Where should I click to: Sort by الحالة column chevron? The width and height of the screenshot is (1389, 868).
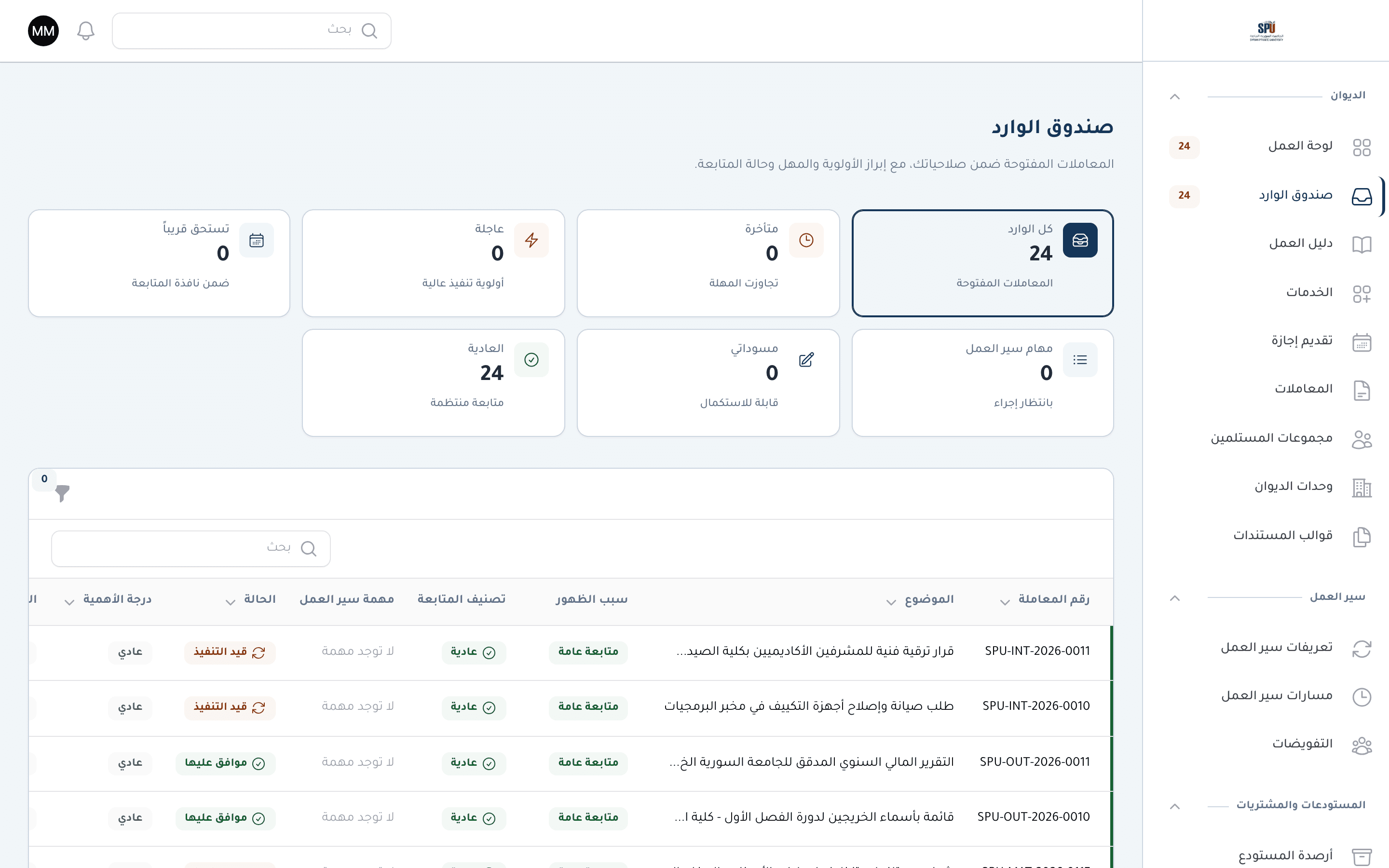pos(230,602)
